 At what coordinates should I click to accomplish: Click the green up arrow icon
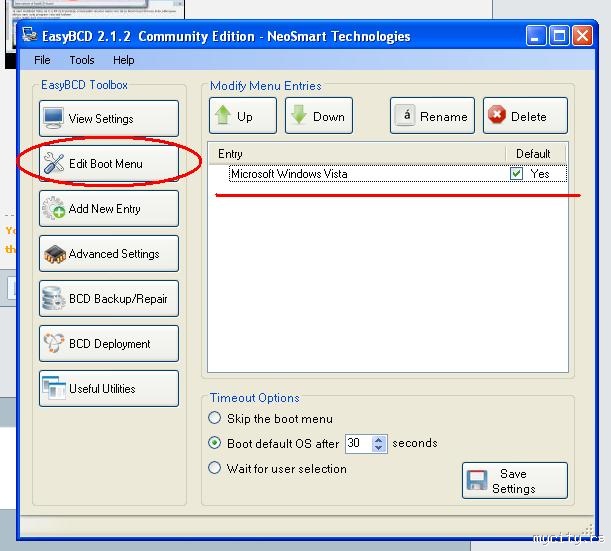point(223,115)
